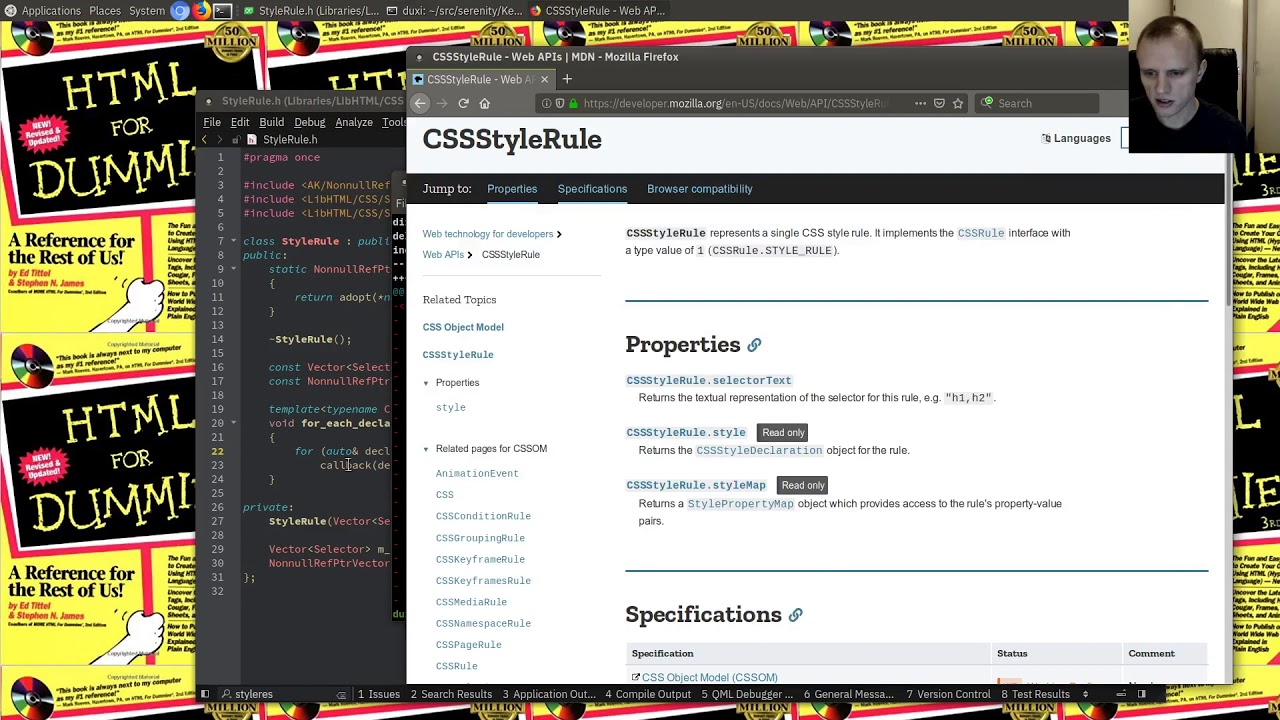
Task: Open CSSStyleRule.selectorText property page
Action: 708,380
